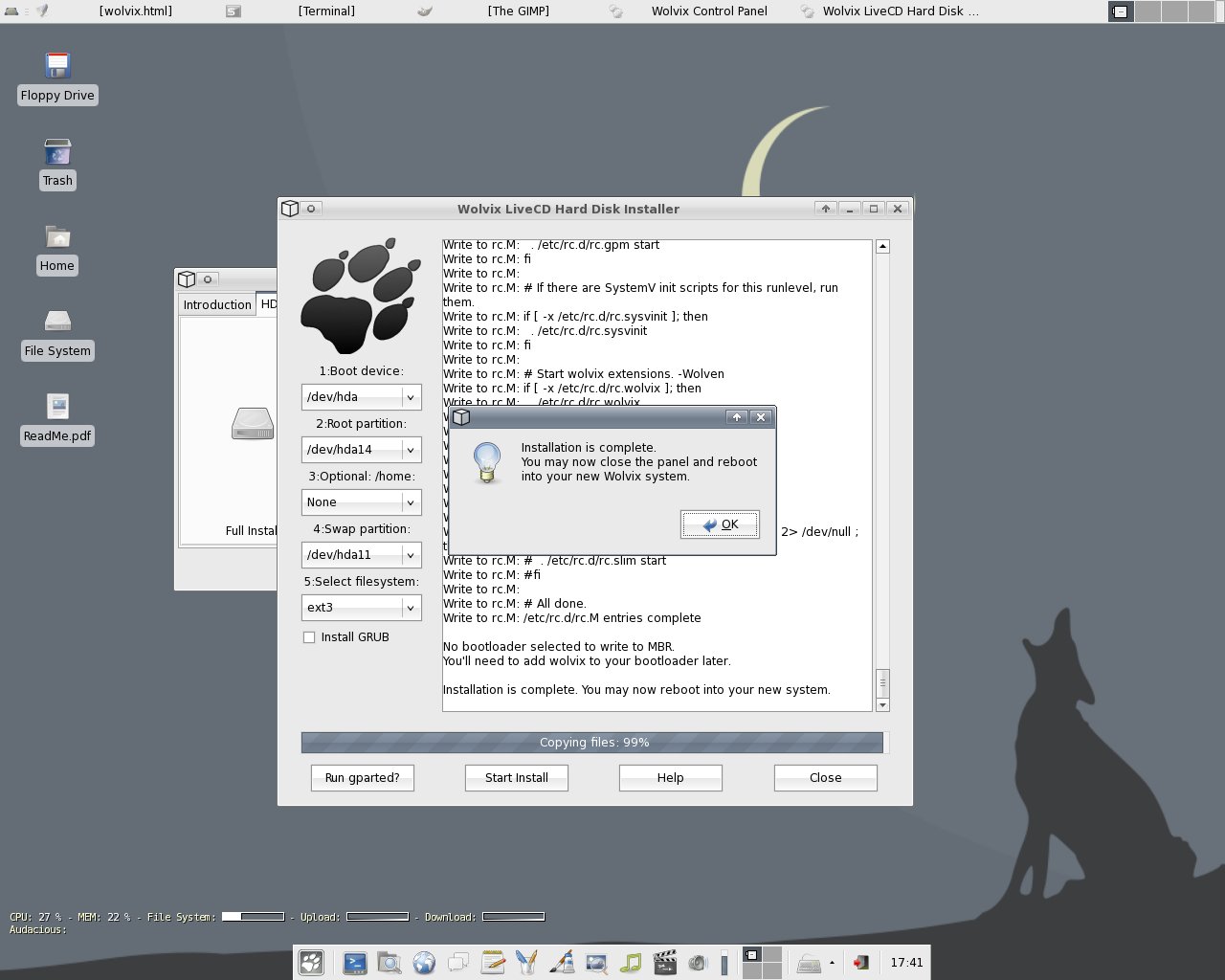
Task: Open the notepad text editor icon
Action: click(x=493, y=963)
